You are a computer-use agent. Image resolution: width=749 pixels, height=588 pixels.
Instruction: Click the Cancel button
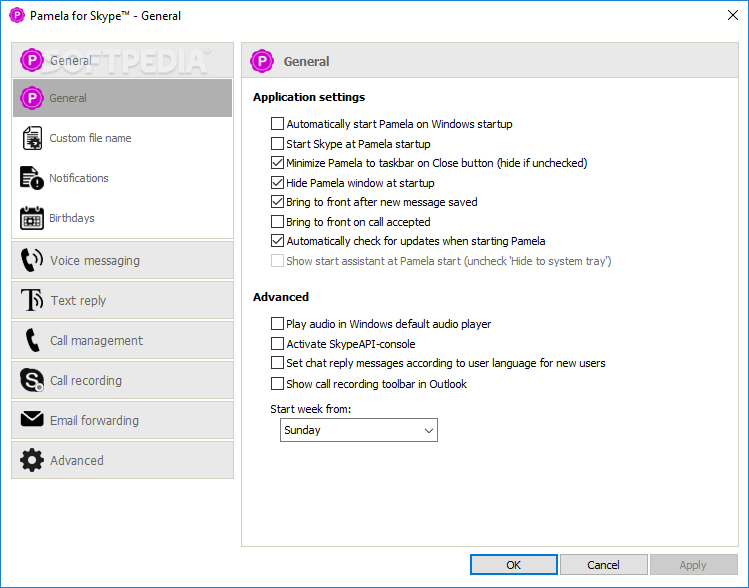(603, 565)
